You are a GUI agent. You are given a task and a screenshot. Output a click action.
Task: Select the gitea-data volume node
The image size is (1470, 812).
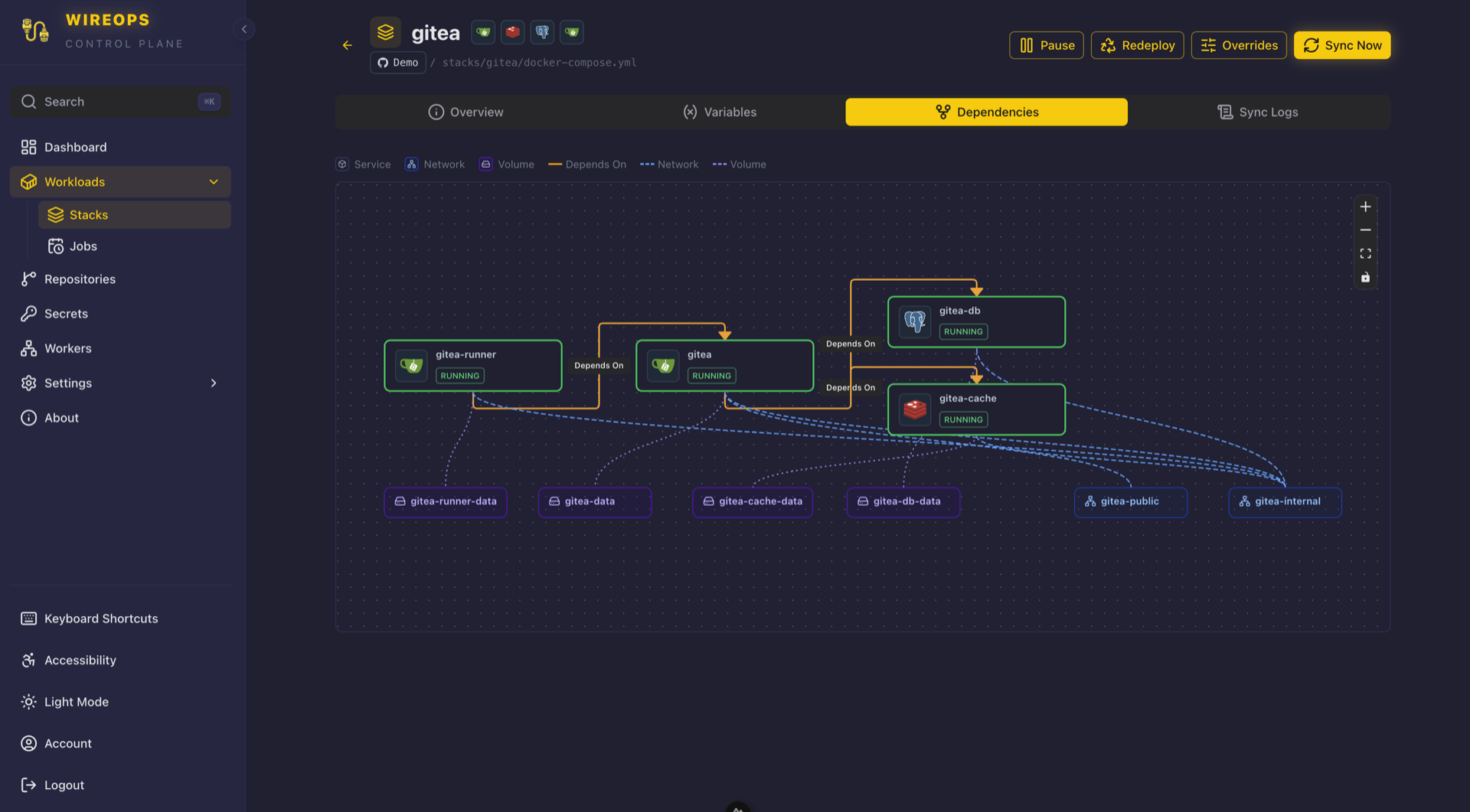(595, 502)
